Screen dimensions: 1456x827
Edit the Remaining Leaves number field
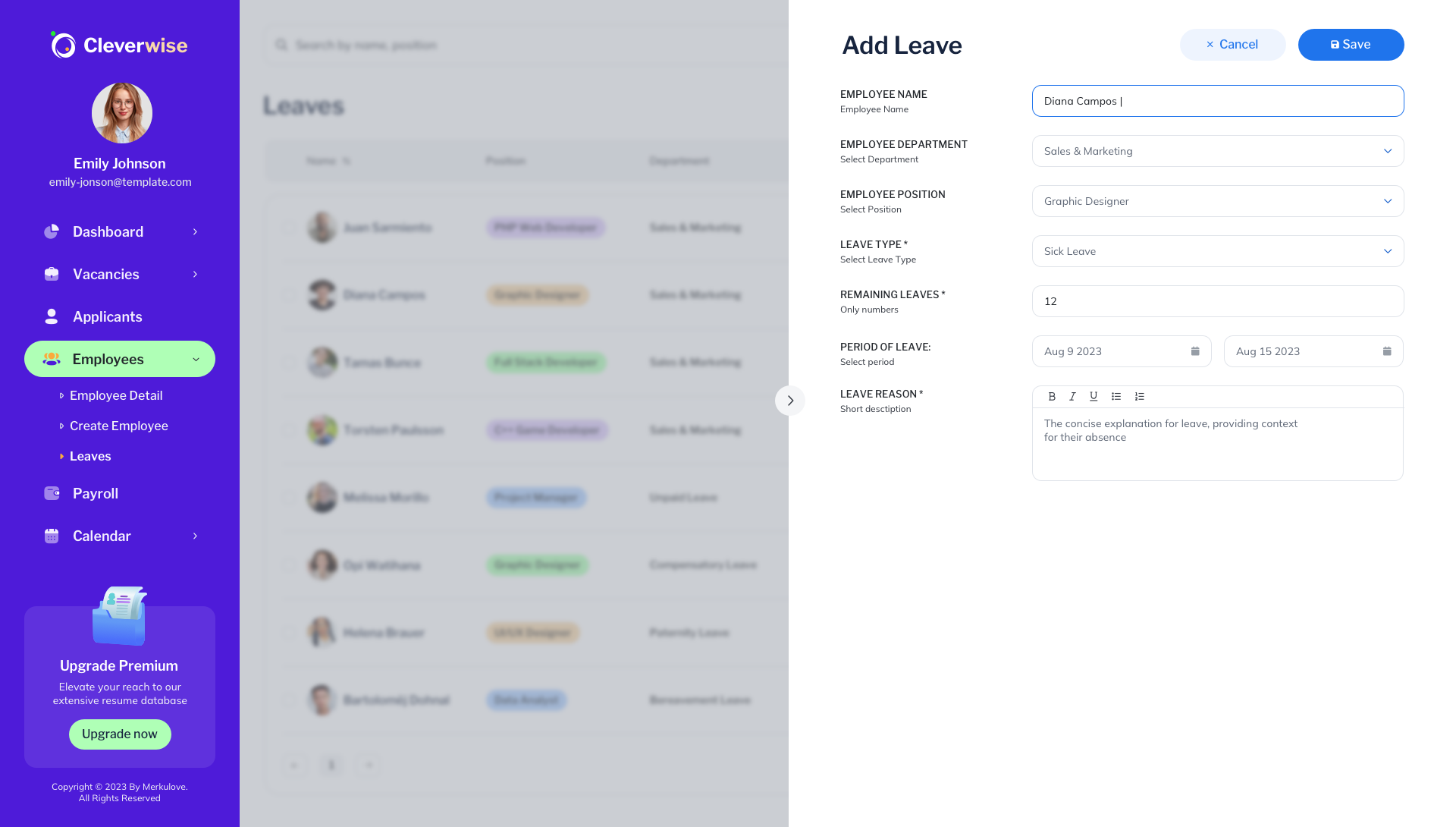pos(1217,301)
